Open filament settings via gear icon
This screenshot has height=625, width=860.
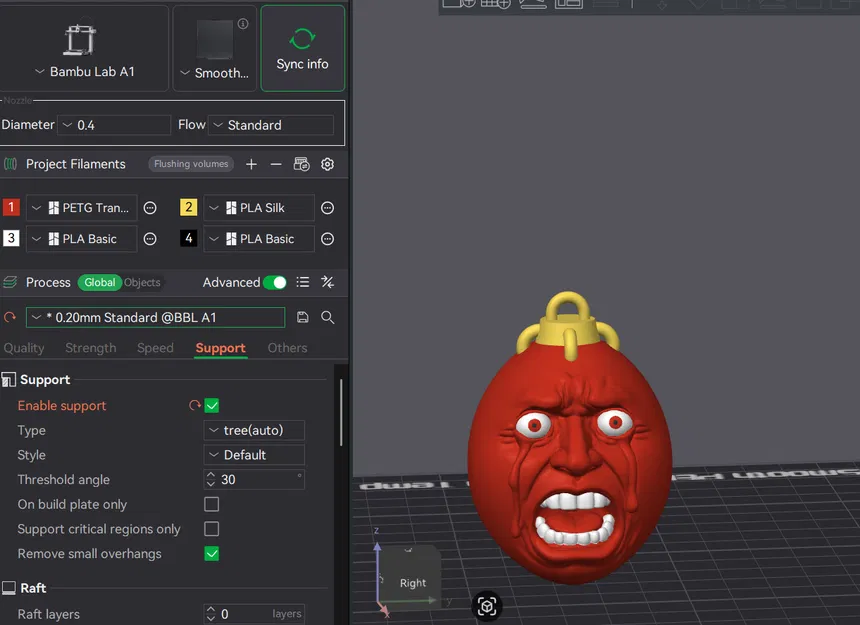coord(327,163)
